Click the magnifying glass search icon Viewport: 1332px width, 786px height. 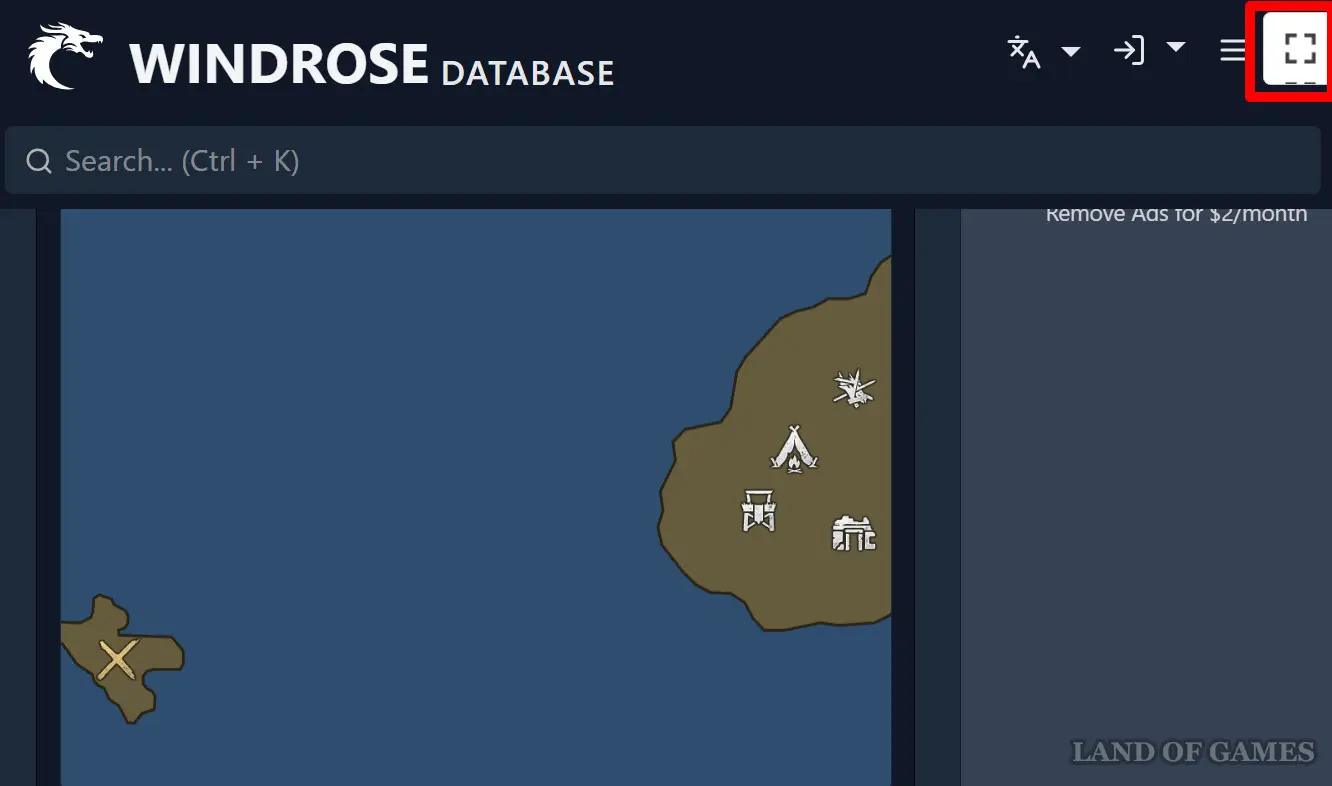[x=39, y=161]
